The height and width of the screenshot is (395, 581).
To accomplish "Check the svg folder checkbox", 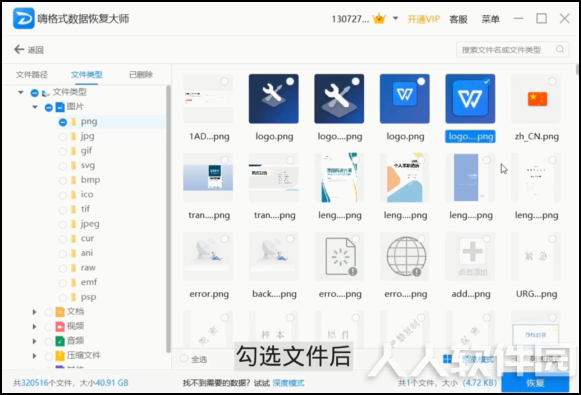I will click(63, 166).
